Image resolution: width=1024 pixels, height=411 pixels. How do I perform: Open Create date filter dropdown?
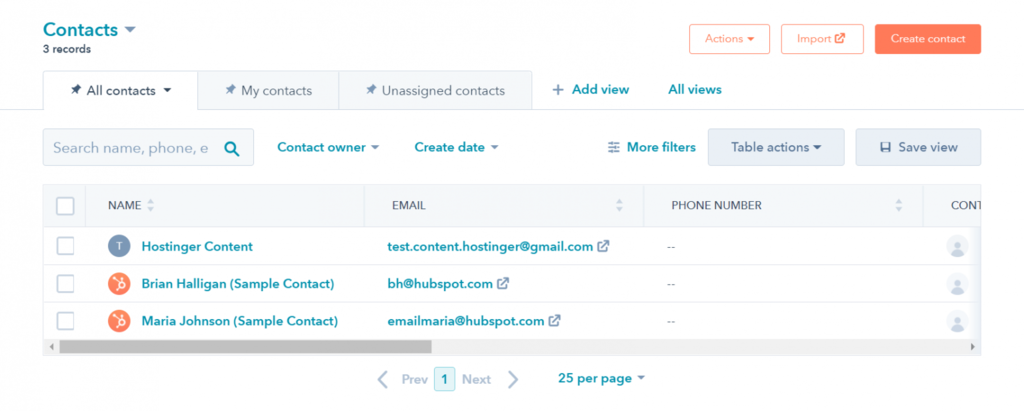(x=456, y=147)
